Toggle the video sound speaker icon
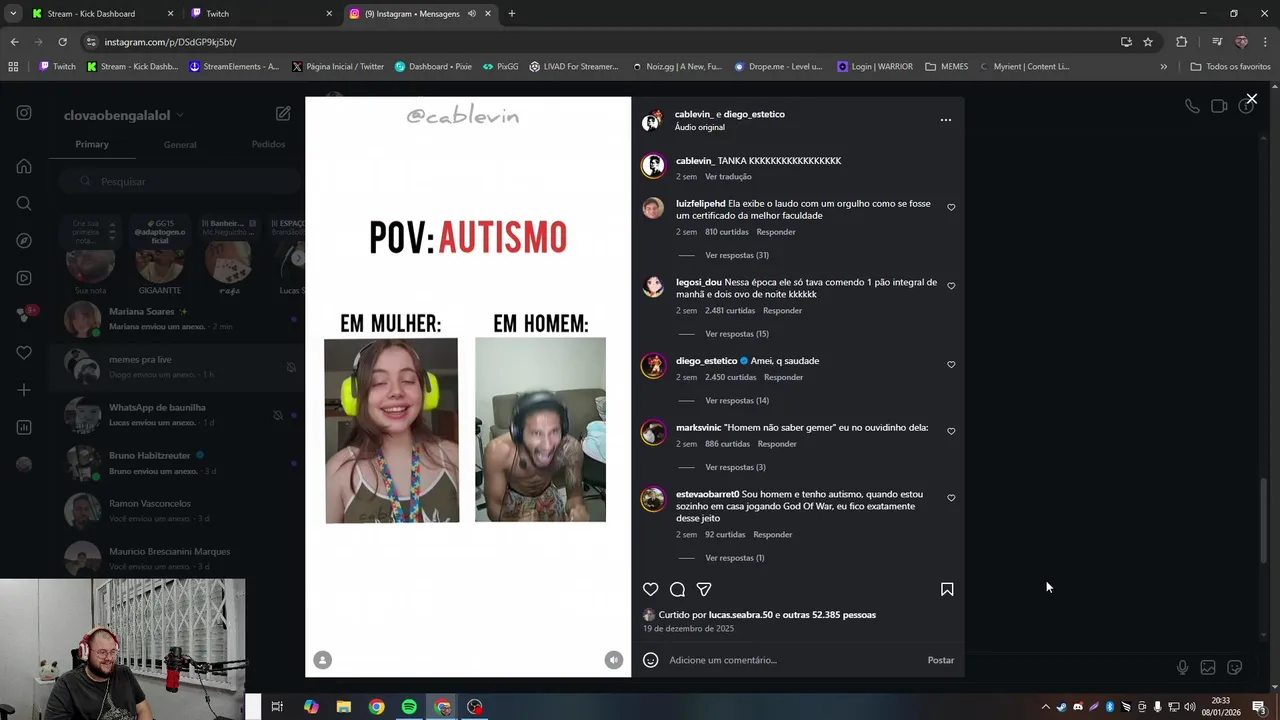This screenshot has height=720, width=1280. click(x=613, y=660)
